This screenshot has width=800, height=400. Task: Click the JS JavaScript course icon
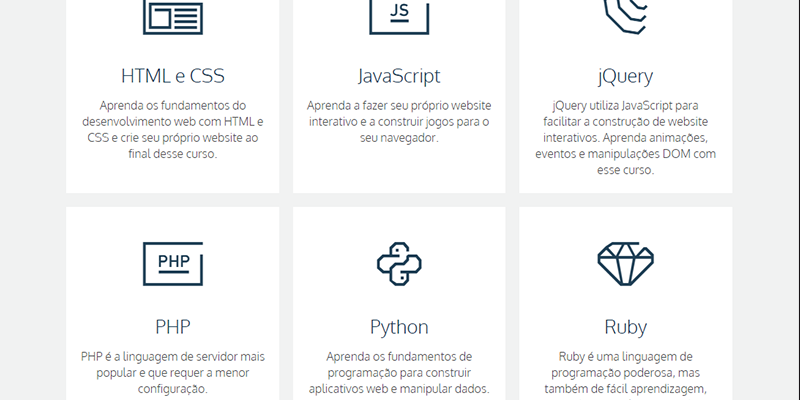coord(399,17)
